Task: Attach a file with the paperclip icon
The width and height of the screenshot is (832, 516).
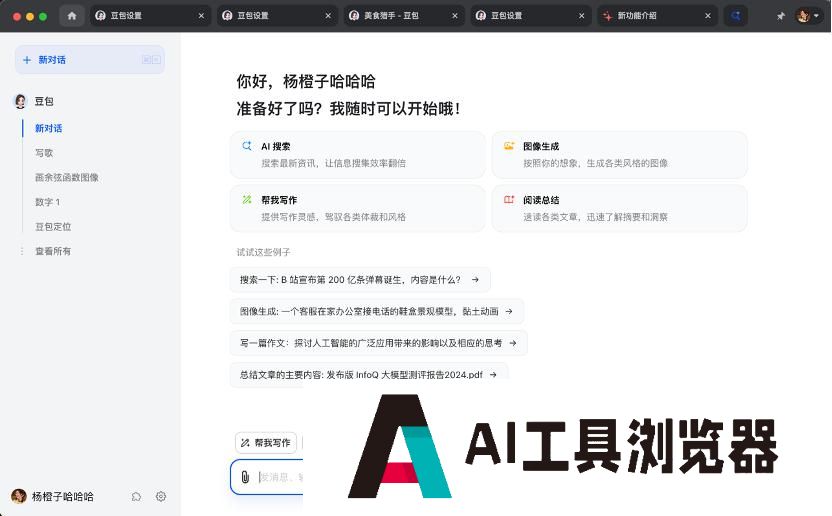Action: (x=245, y=477)
